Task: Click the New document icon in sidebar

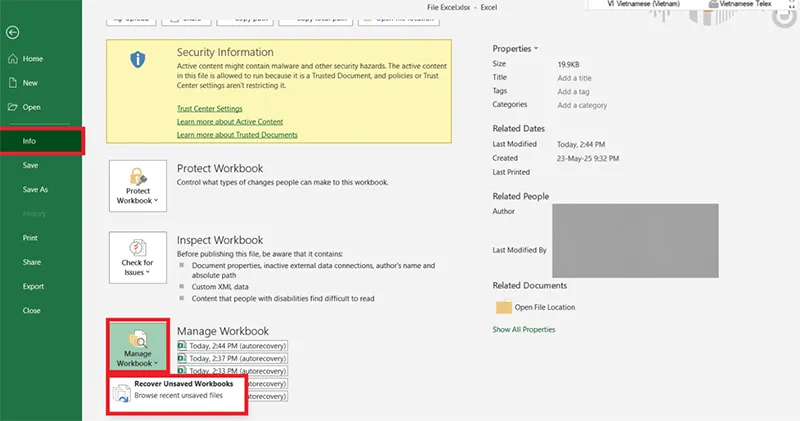Action: coord(12,83)
